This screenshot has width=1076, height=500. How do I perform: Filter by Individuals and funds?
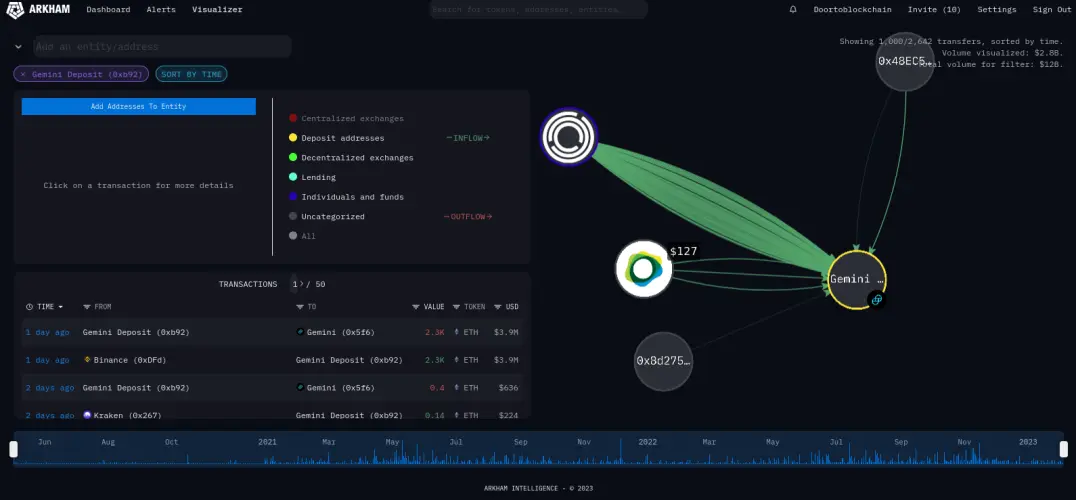[x=347, y=197]
